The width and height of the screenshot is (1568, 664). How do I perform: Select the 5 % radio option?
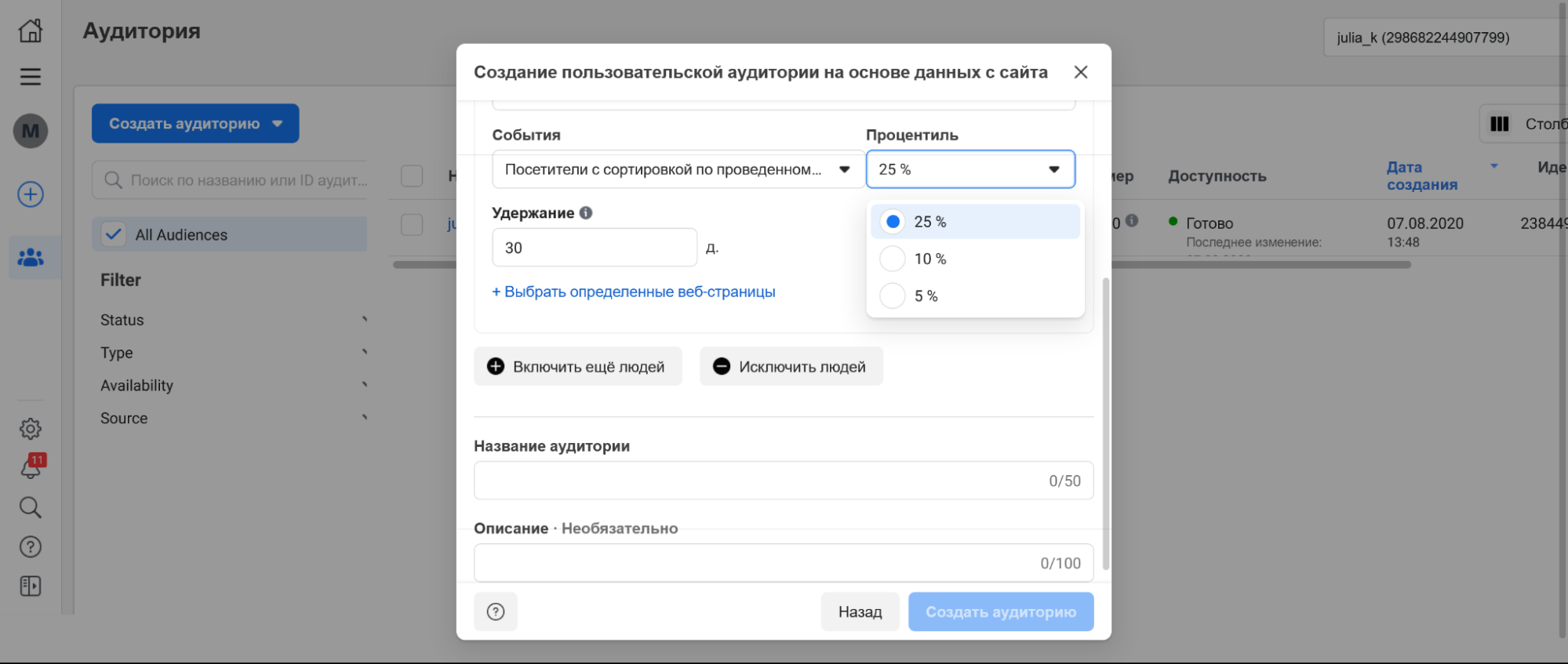(x=893, y=296)
